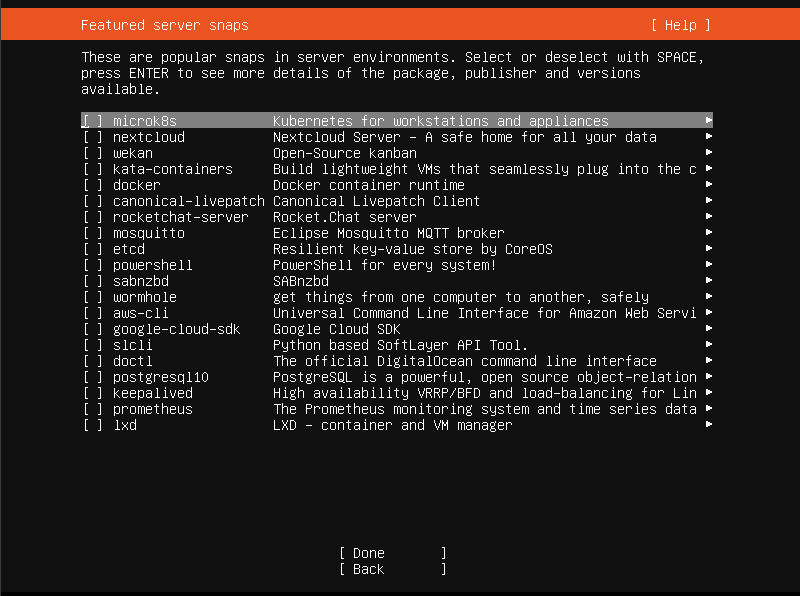Show slcli details arrow
The image size is (800, 596).
[709, 344]
